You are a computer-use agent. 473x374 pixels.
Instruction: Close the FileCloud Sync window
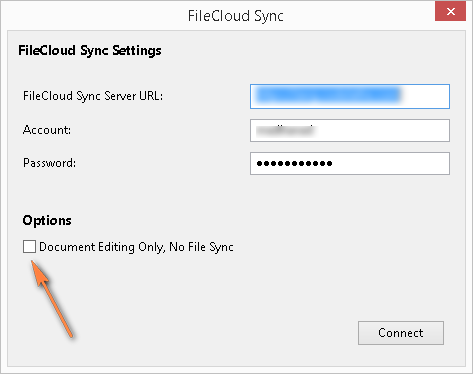[x=450, y=11]
